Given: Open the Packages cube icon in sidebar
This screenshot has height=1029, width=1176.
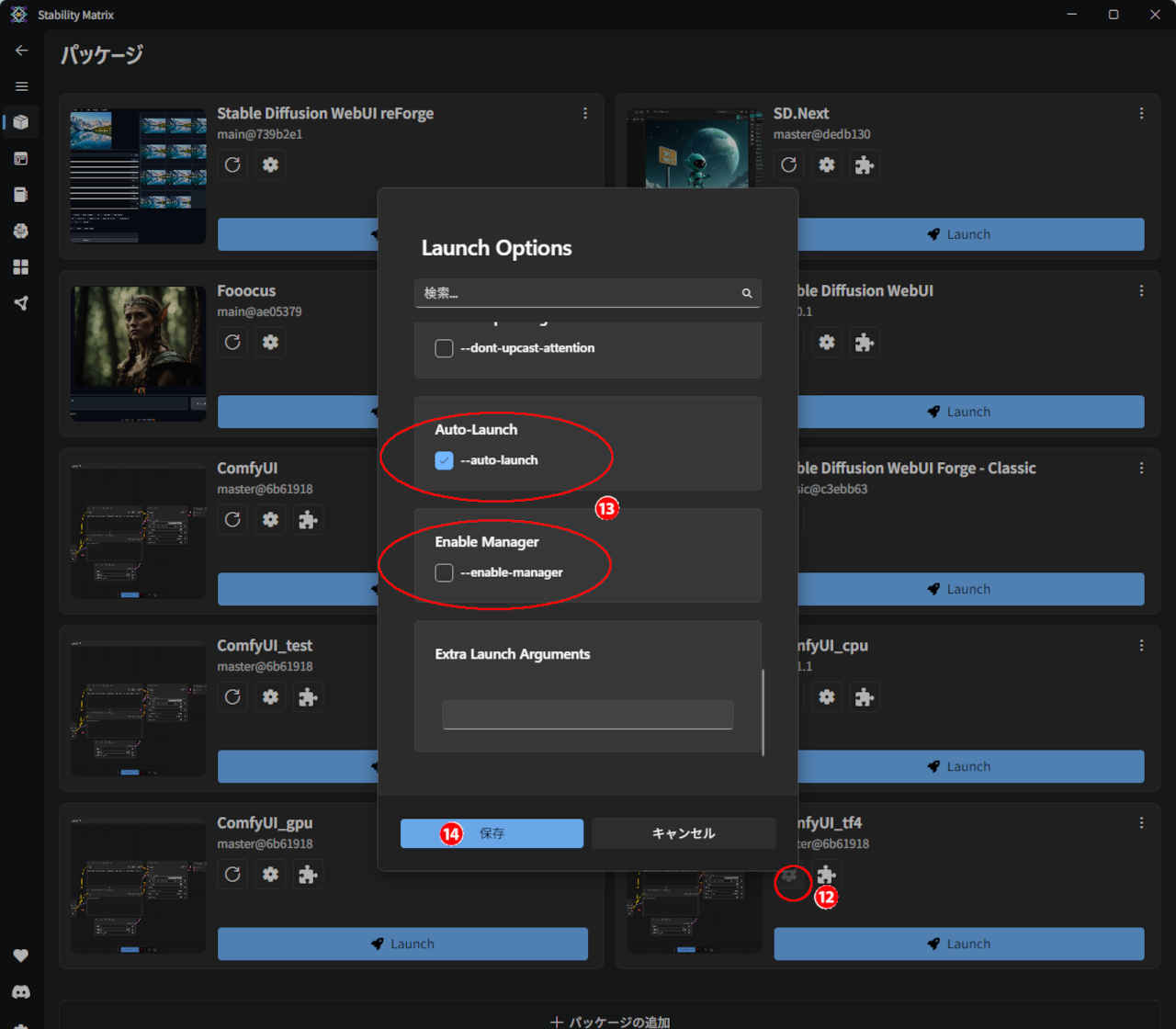Looking at the screenshot, I should pos(21,122).
